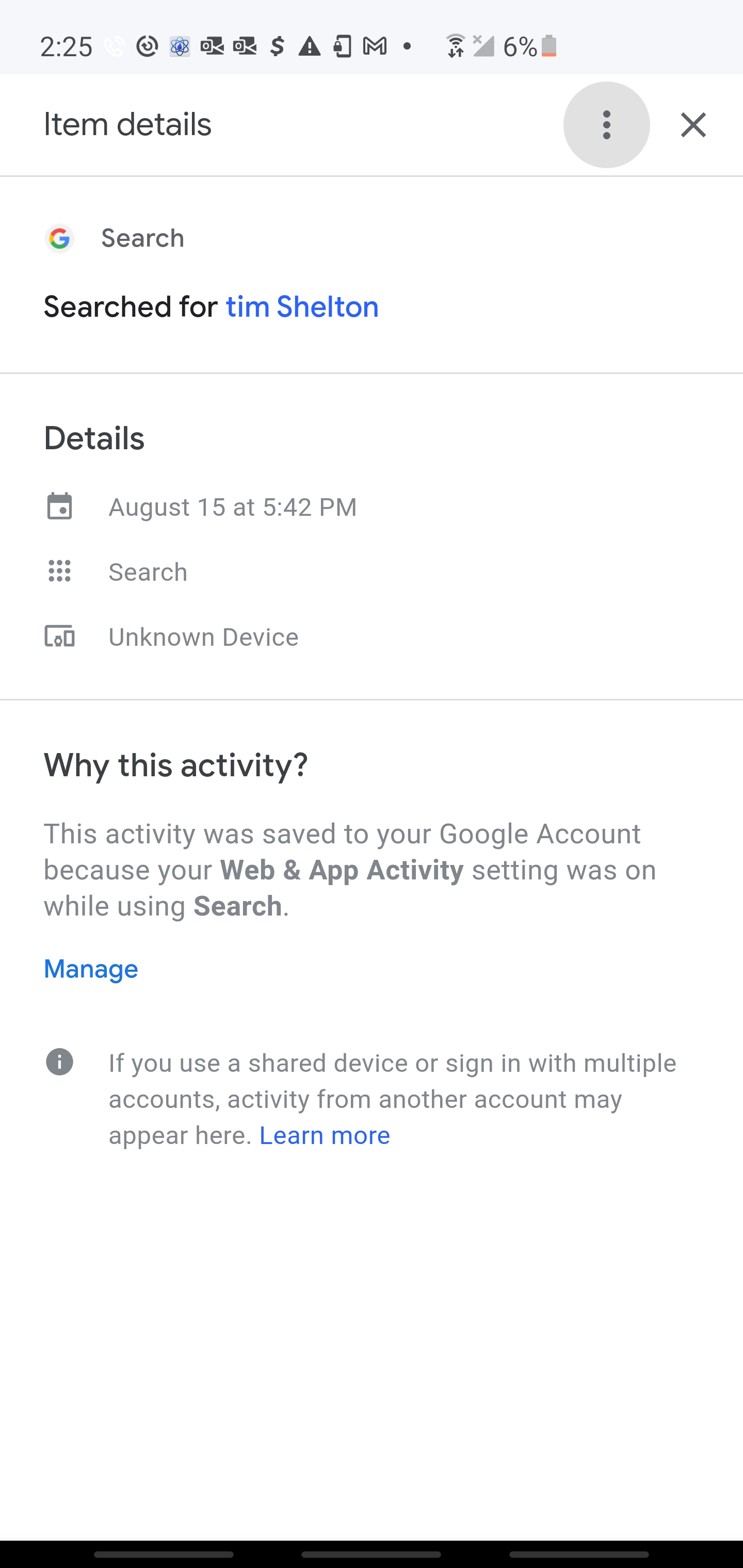
Task: Tap the Why this activity heading
Action: pos(175,765)
